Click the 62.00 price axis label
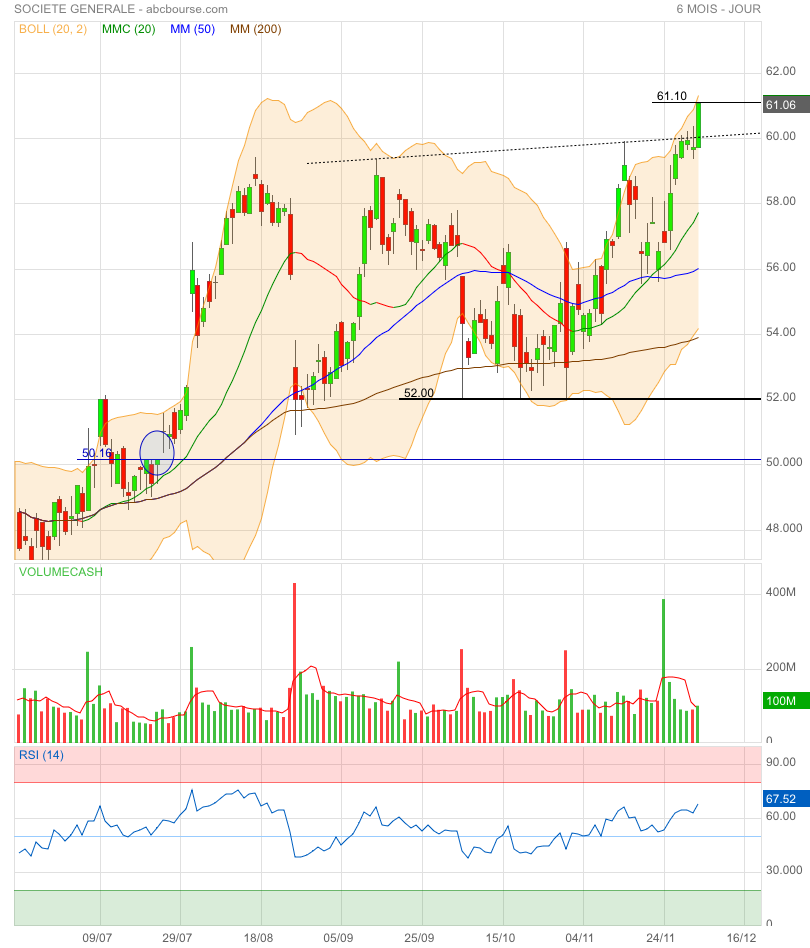Screen dimensions: 810x948 tap(780, 71)
